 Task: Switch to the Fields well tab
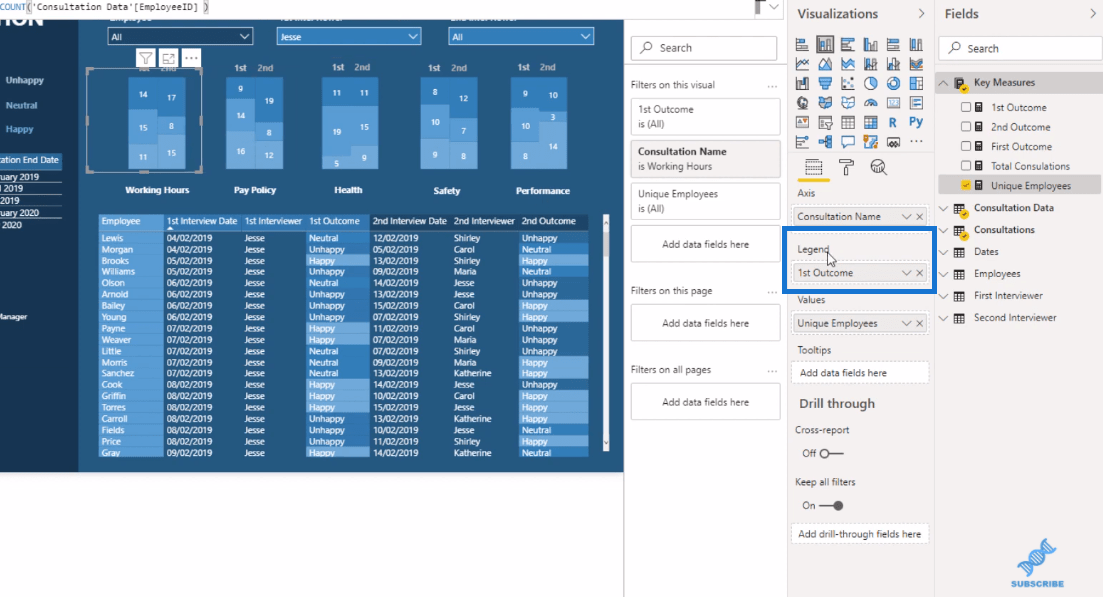[813, 167]
